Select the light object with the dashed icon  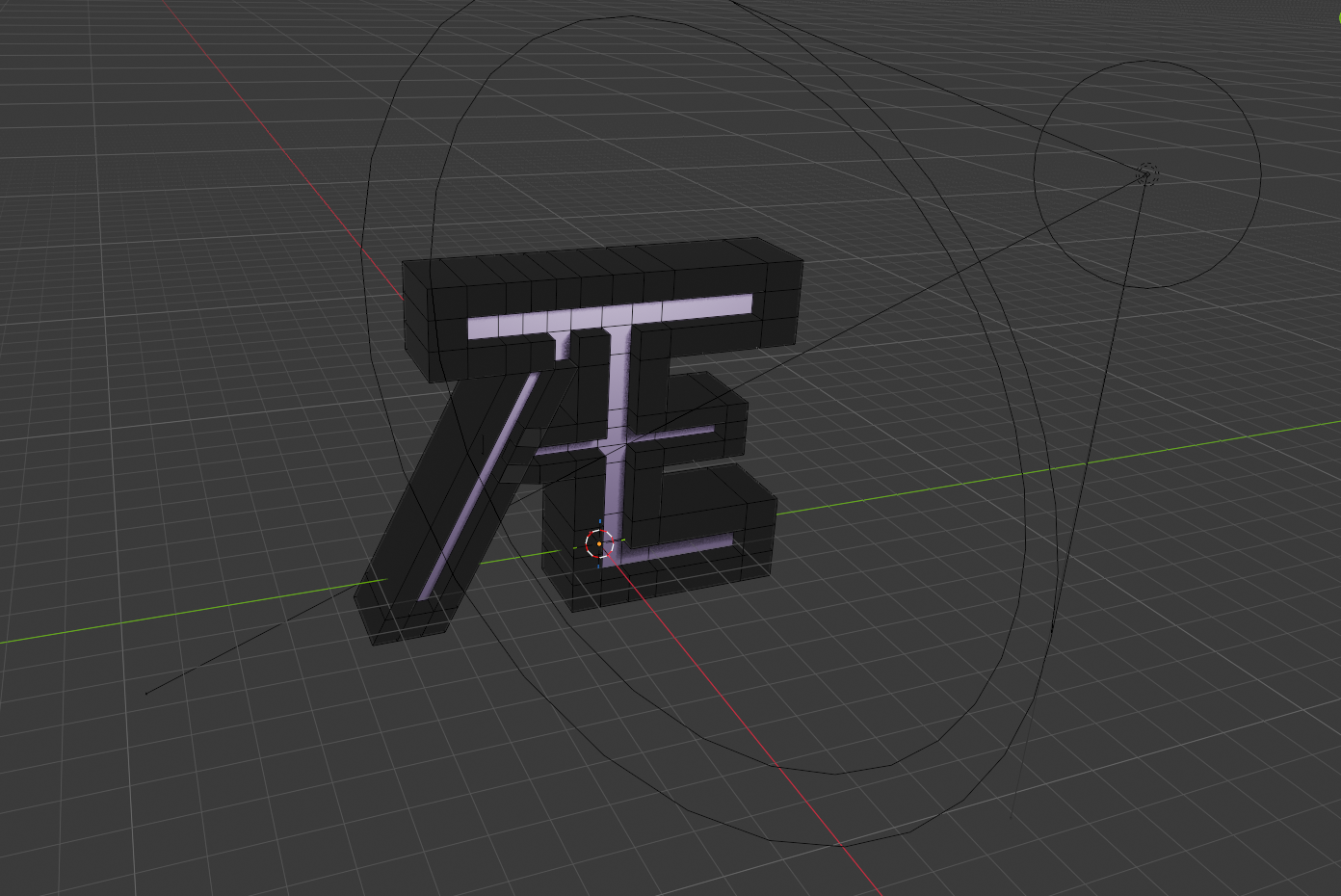coord(1146,174)
